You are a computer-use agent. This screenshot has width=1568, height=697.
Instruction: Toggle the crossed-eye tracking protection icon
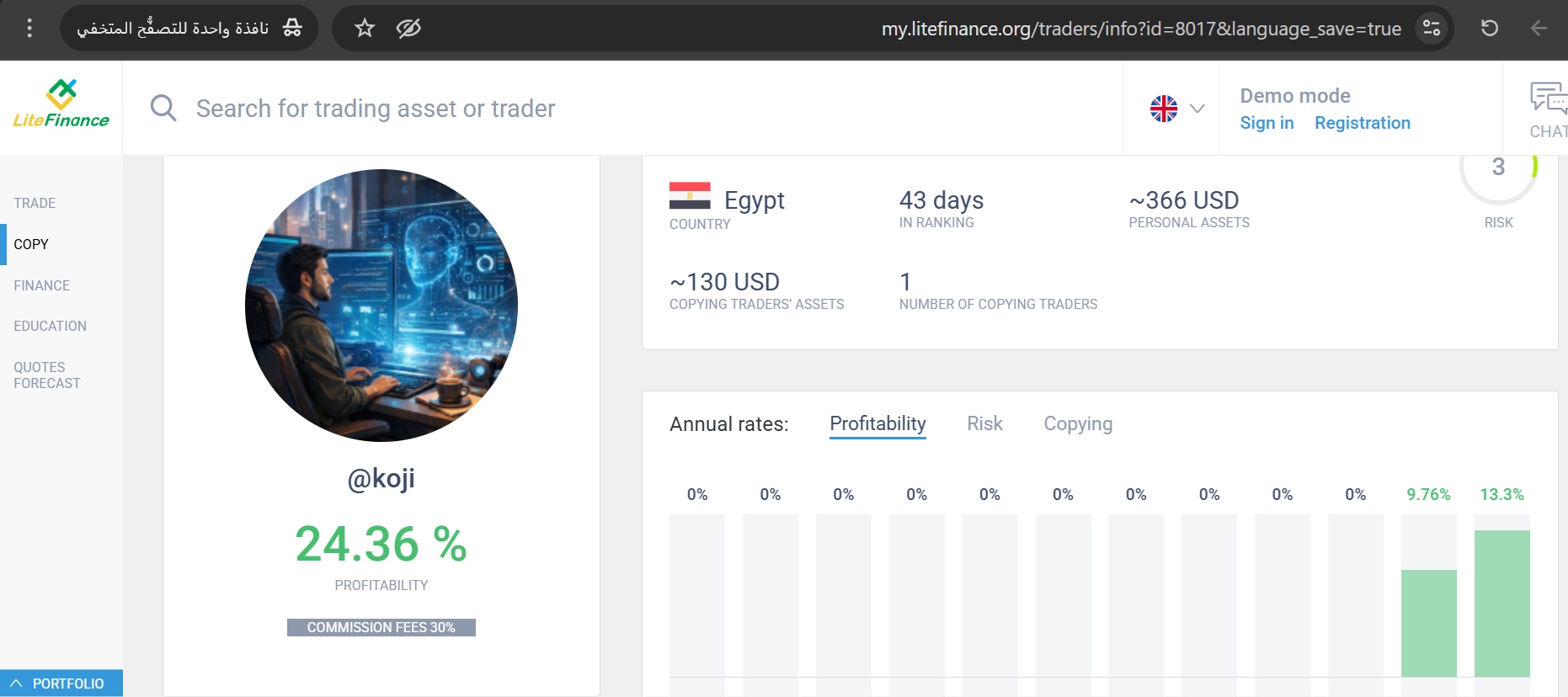[408, 29]
